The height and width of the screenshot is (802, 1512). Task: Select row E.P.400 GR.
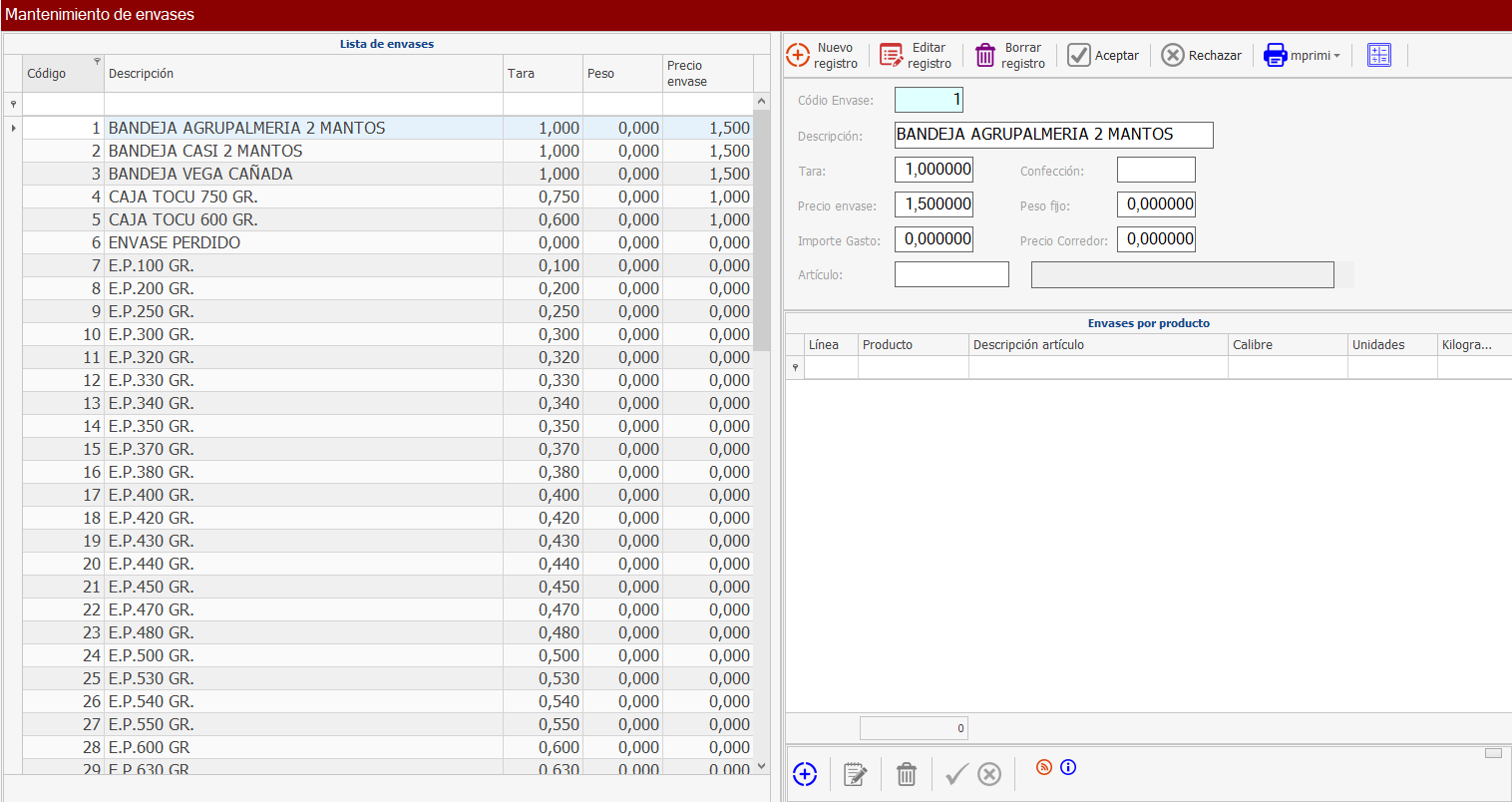click(387, 495)
